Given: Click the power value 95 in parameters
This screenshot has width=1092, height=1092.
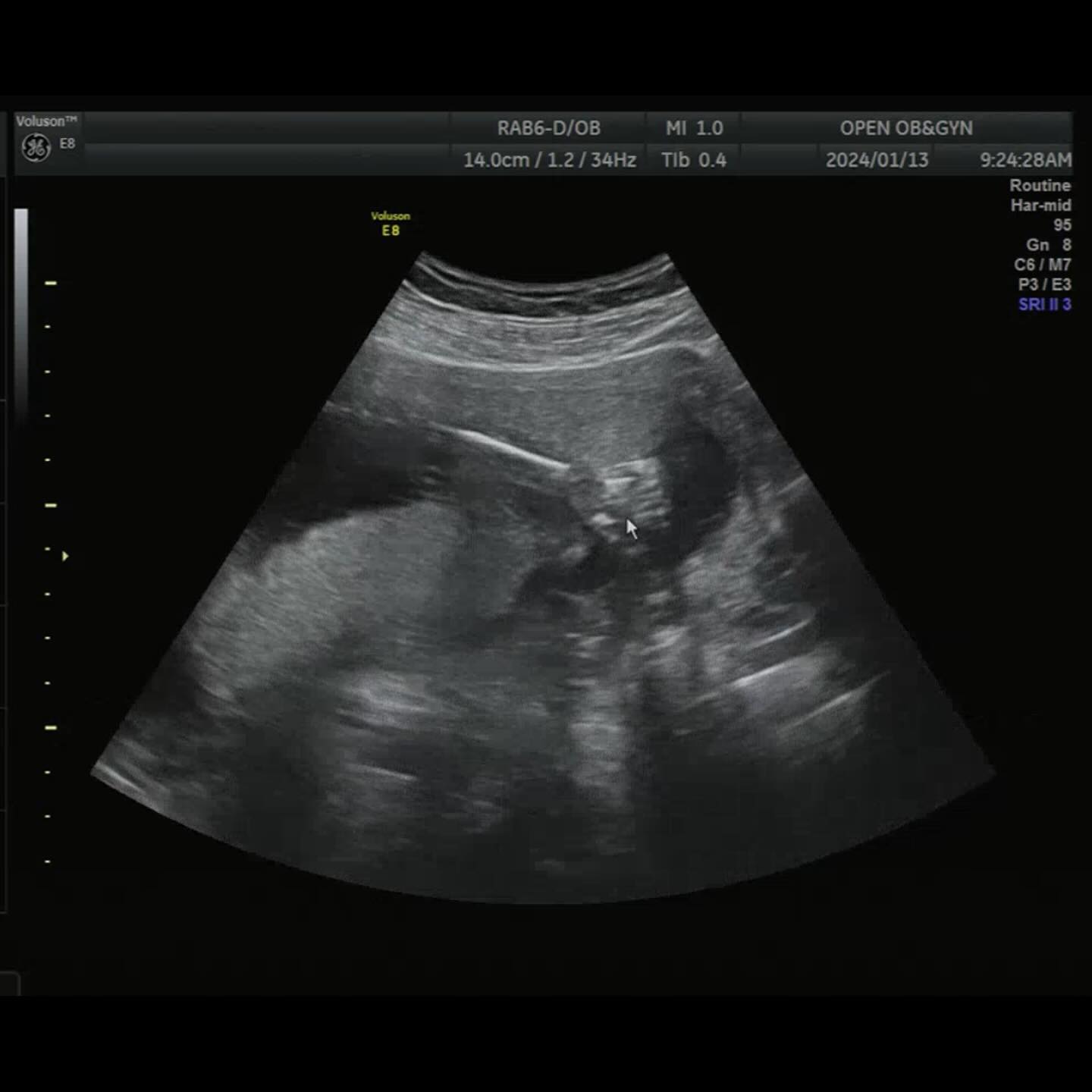Looking at the screenshot, I should (x=1062, y=225).
